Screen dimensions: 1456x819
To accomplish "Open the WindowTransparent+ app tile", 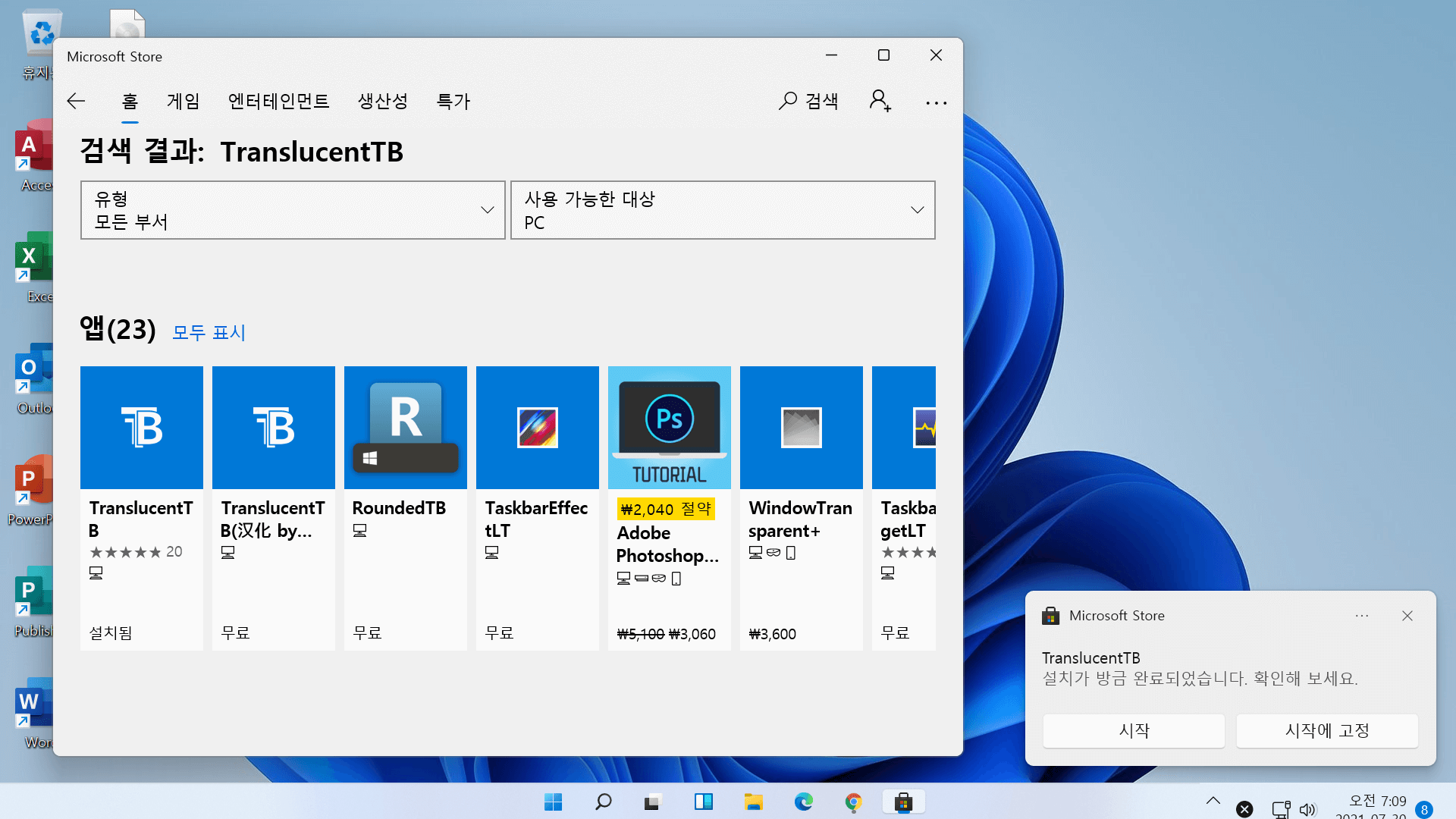I will [x=802, y=508].
